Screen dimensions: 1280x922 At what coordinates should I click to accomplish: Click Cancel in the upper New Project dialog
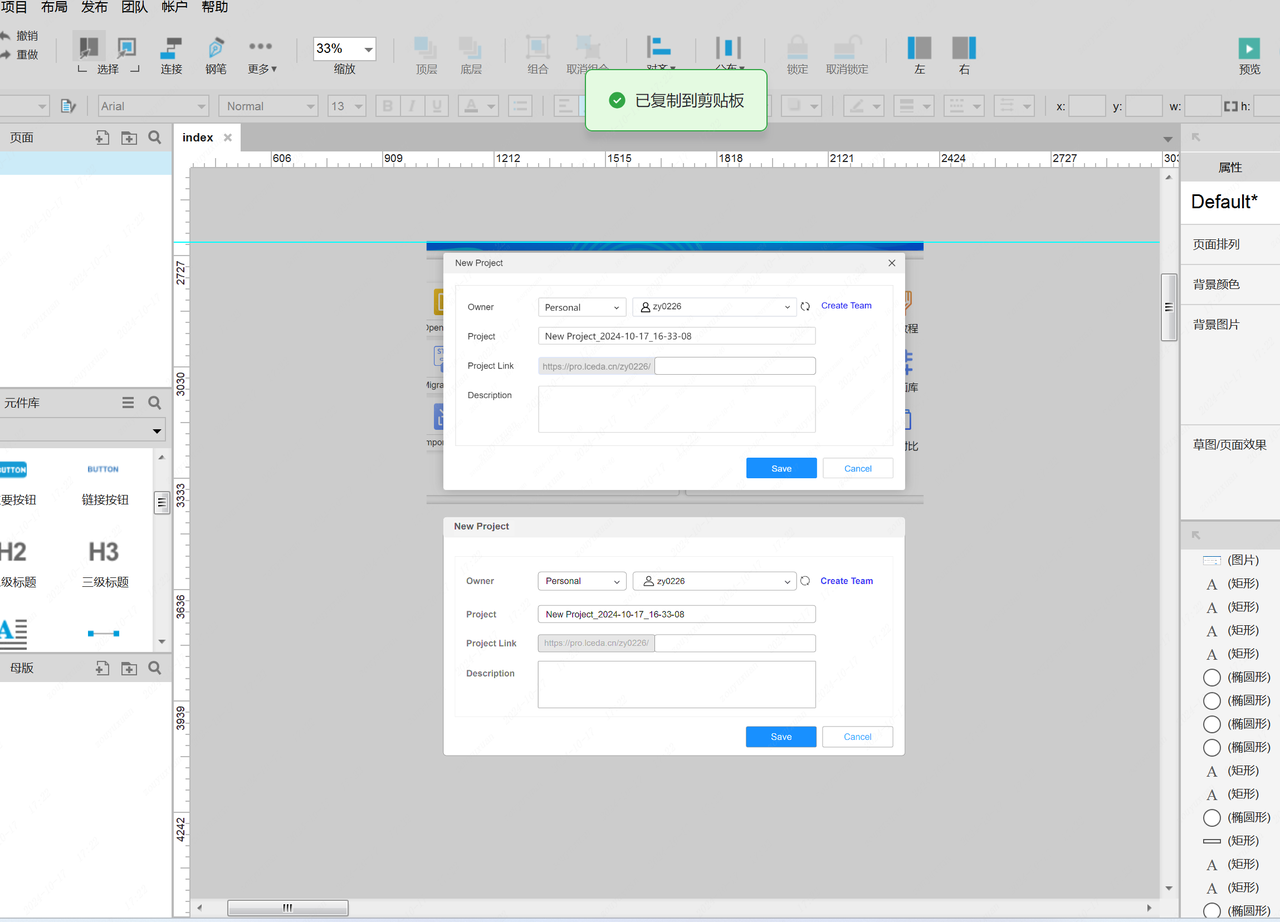(x=858, y=468)
